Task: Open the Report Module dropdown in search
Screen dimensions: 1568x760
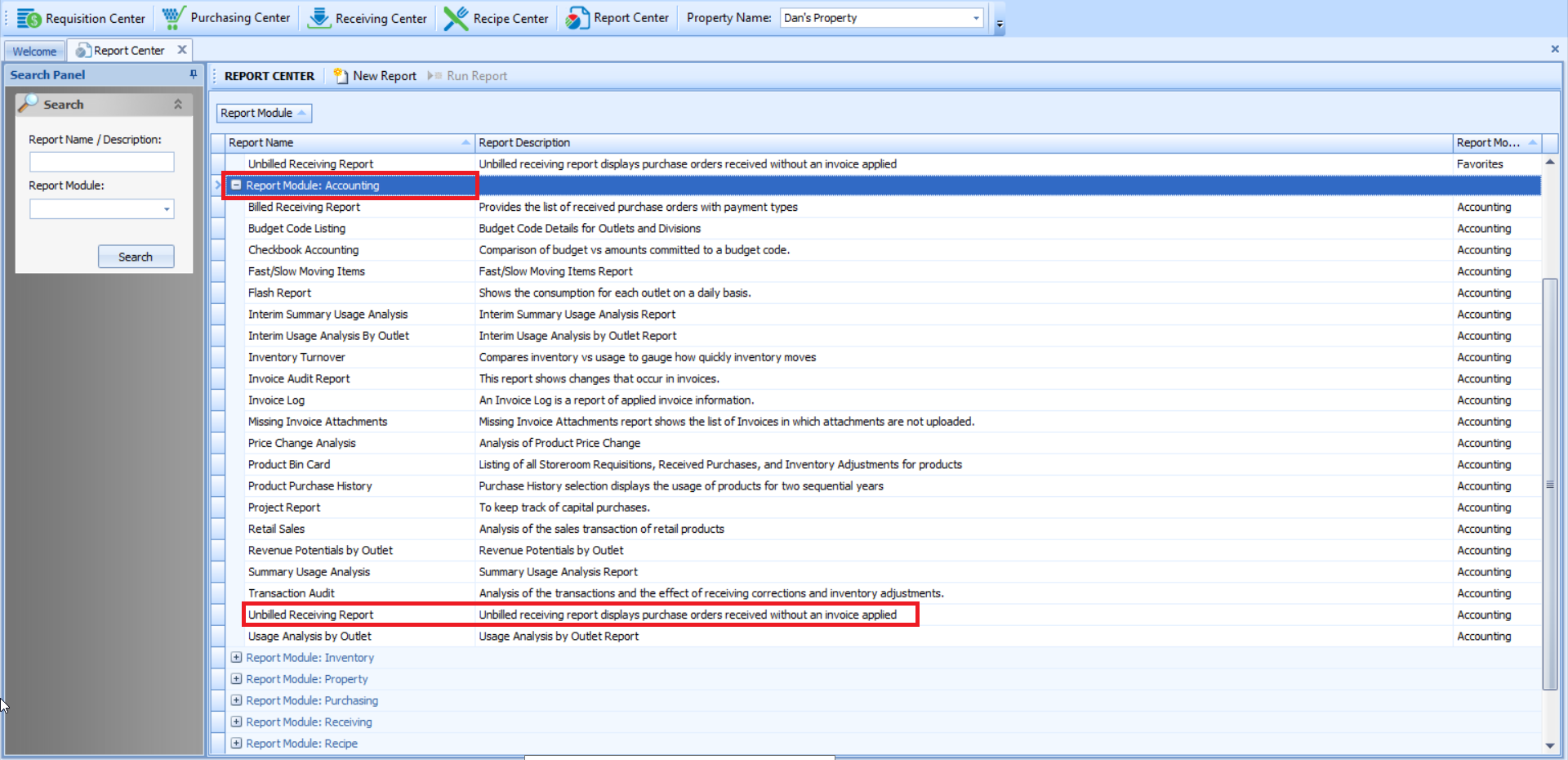Action: (x=167, y=209)
